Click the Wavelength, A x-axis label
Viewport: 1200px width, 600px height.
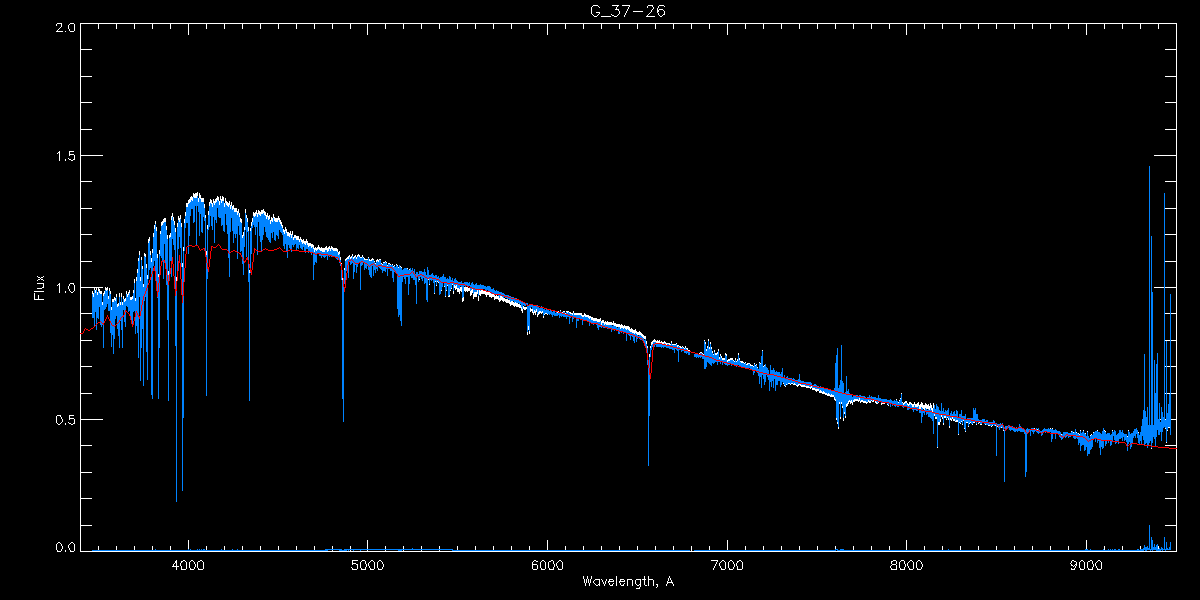click(x=627, y=582)
